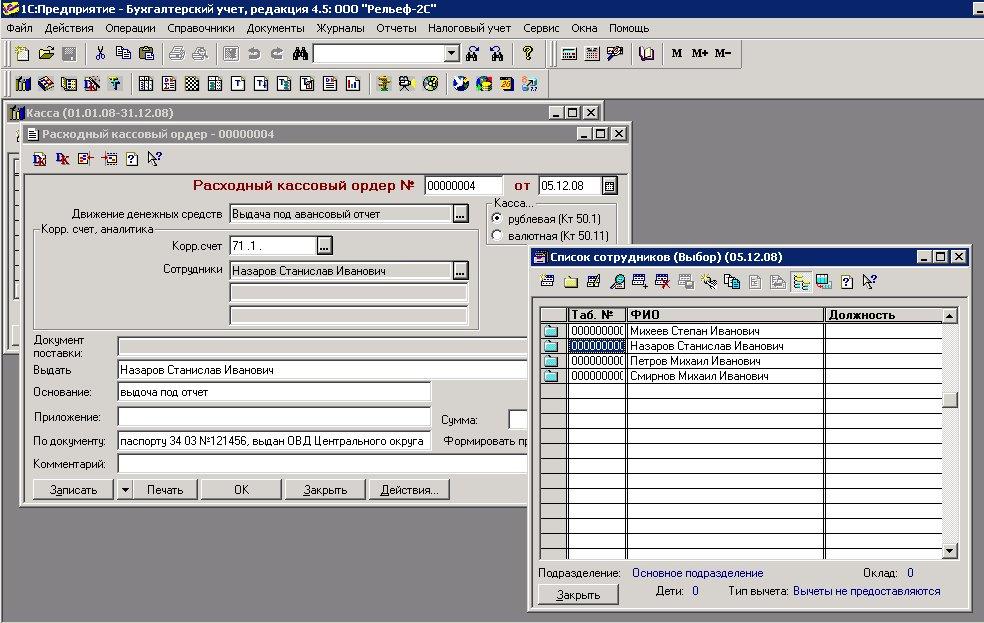Click Должность column header

click(884, 315)
